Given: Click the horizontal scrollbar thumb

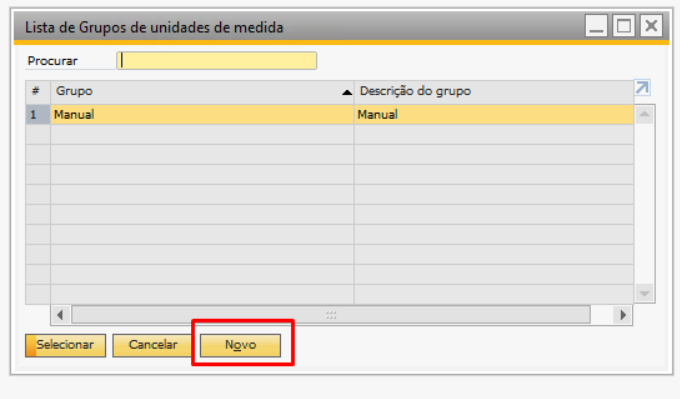Looking at the screenshot, I should click(331, 315).
